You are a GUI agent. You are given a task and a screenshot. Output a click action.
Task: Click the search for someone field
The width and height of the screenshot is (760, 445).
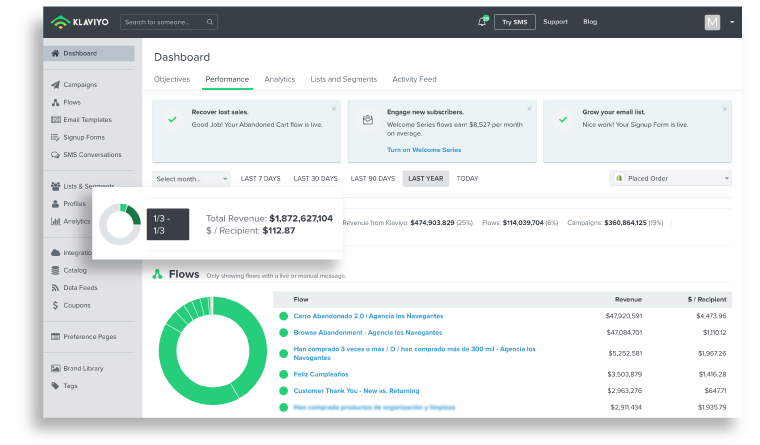169,22
